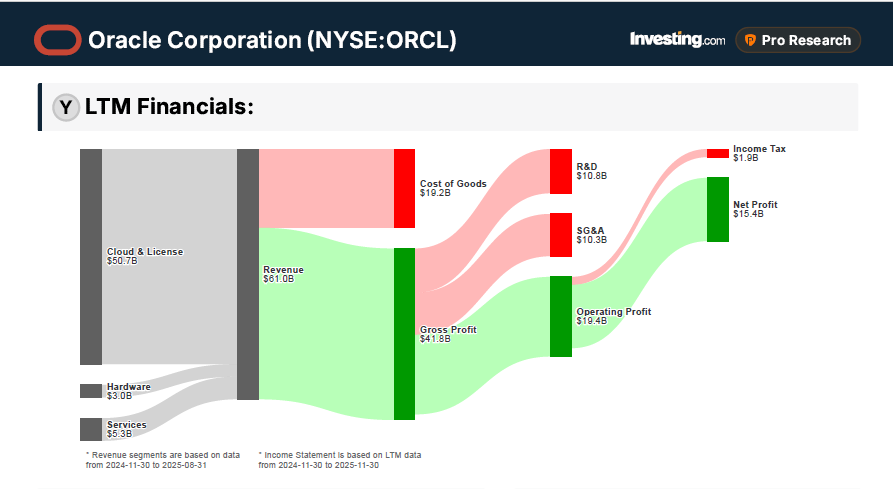Click the dark gray Revenue node
This screenshot has height=489, width=893.
pyautogui.click(x=247, y=274)
